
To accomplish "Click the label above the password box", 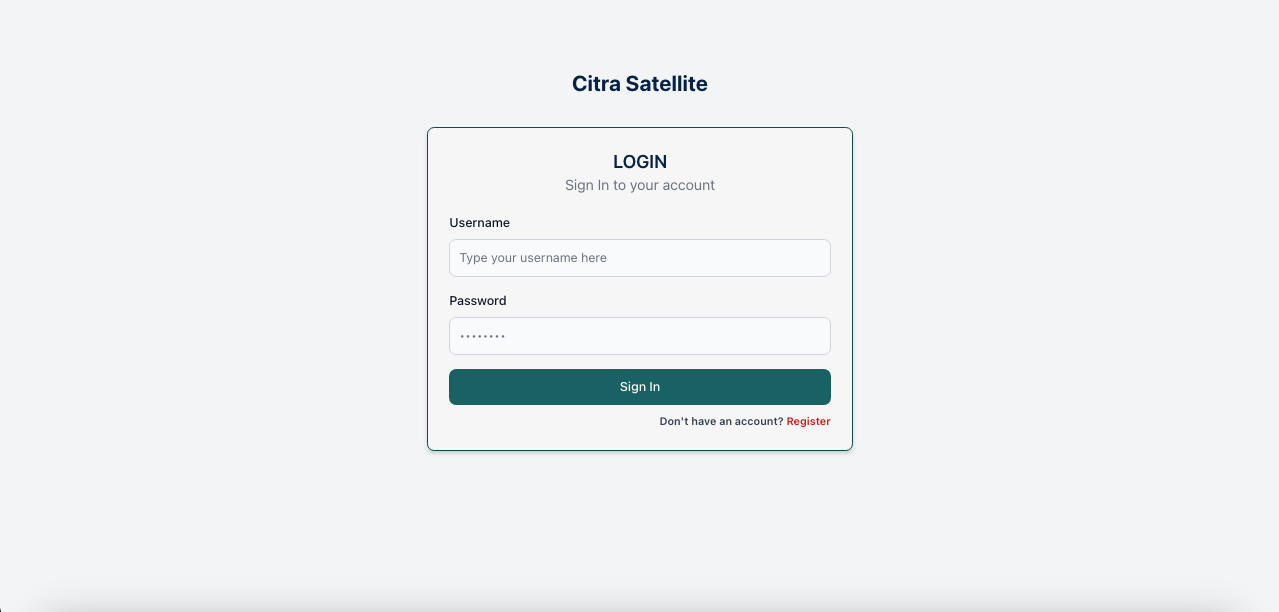I will tap(478, 301).
